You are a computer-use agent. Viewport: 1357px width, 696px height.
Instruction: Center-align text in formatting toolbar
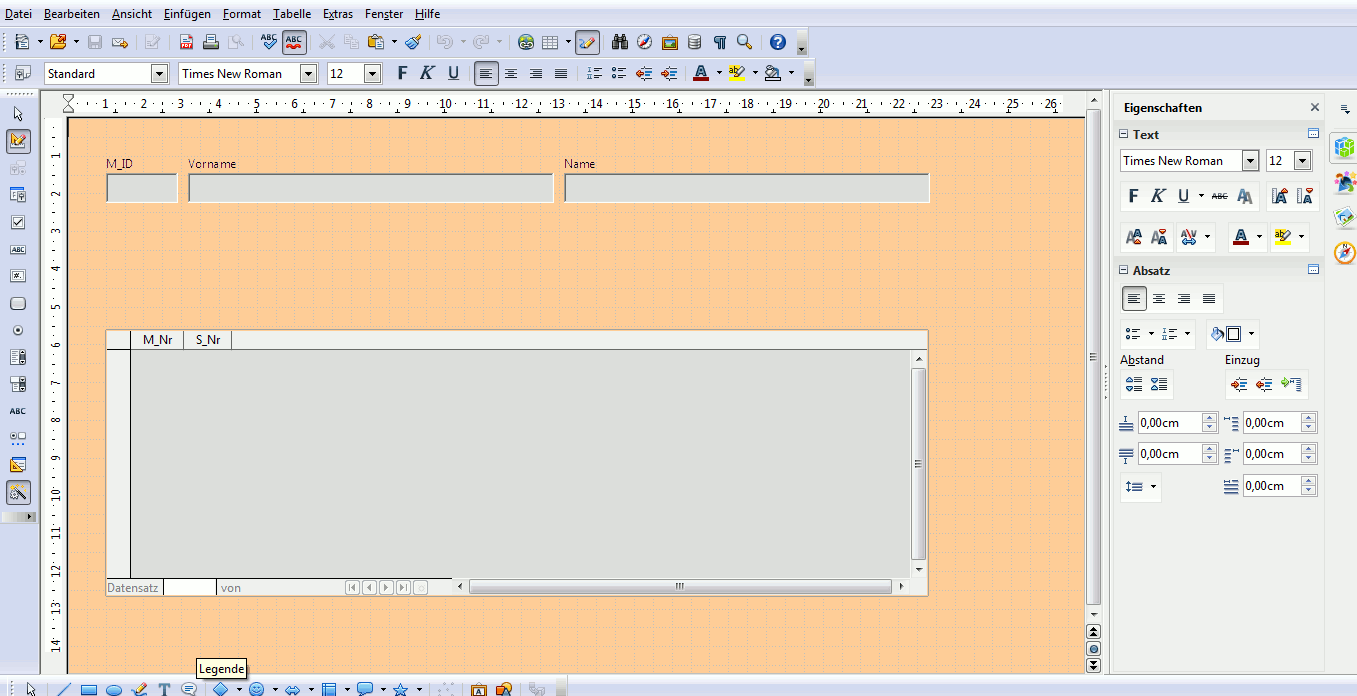pos(511,73)
